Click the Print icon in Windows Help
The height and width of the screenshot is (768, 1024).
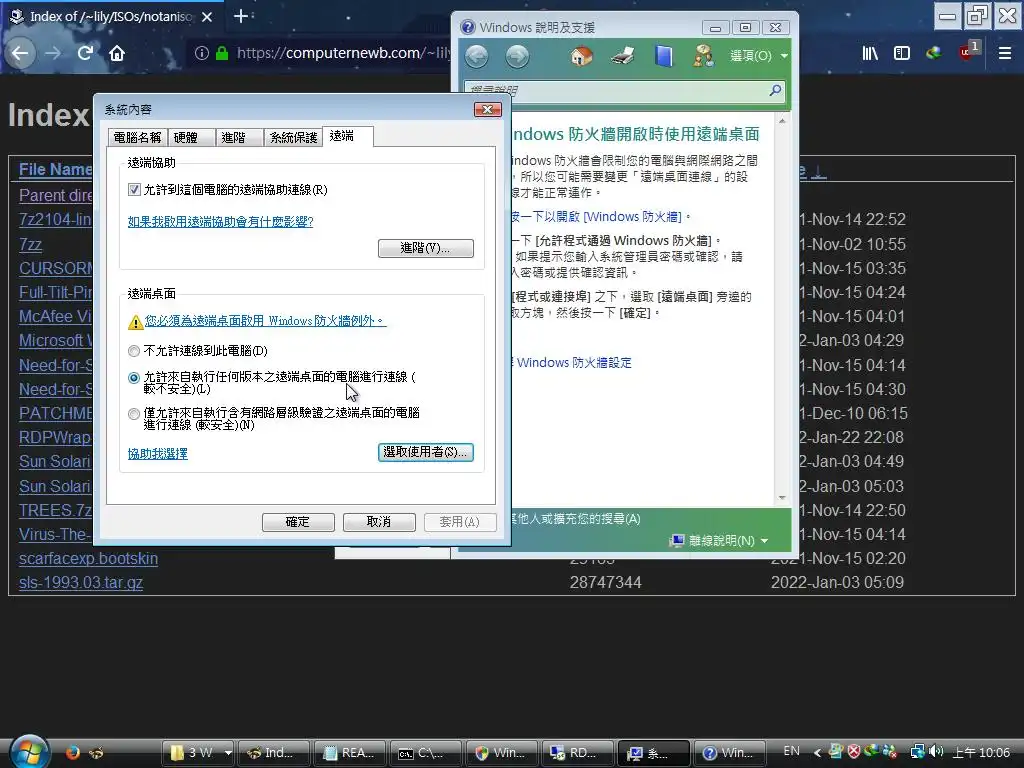(622, 56)
